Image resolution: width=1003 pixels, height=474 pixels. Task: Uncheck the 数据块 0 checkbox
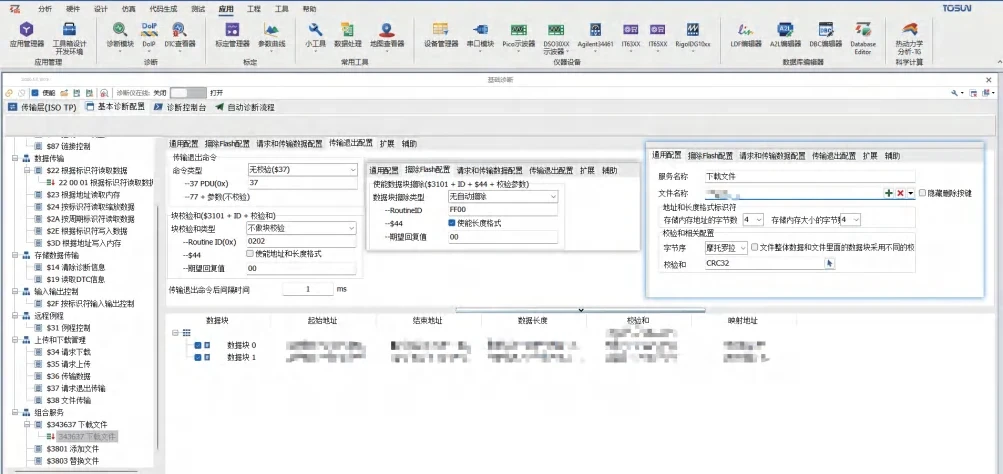click(198, 345)
